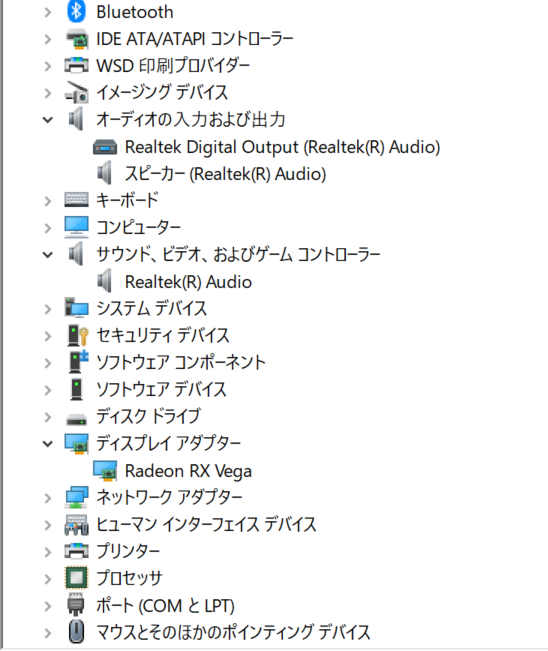Click the マウス pointing device icon
Image resolution: width=548 pixels, height=651 pixels.
coord(76,632)
